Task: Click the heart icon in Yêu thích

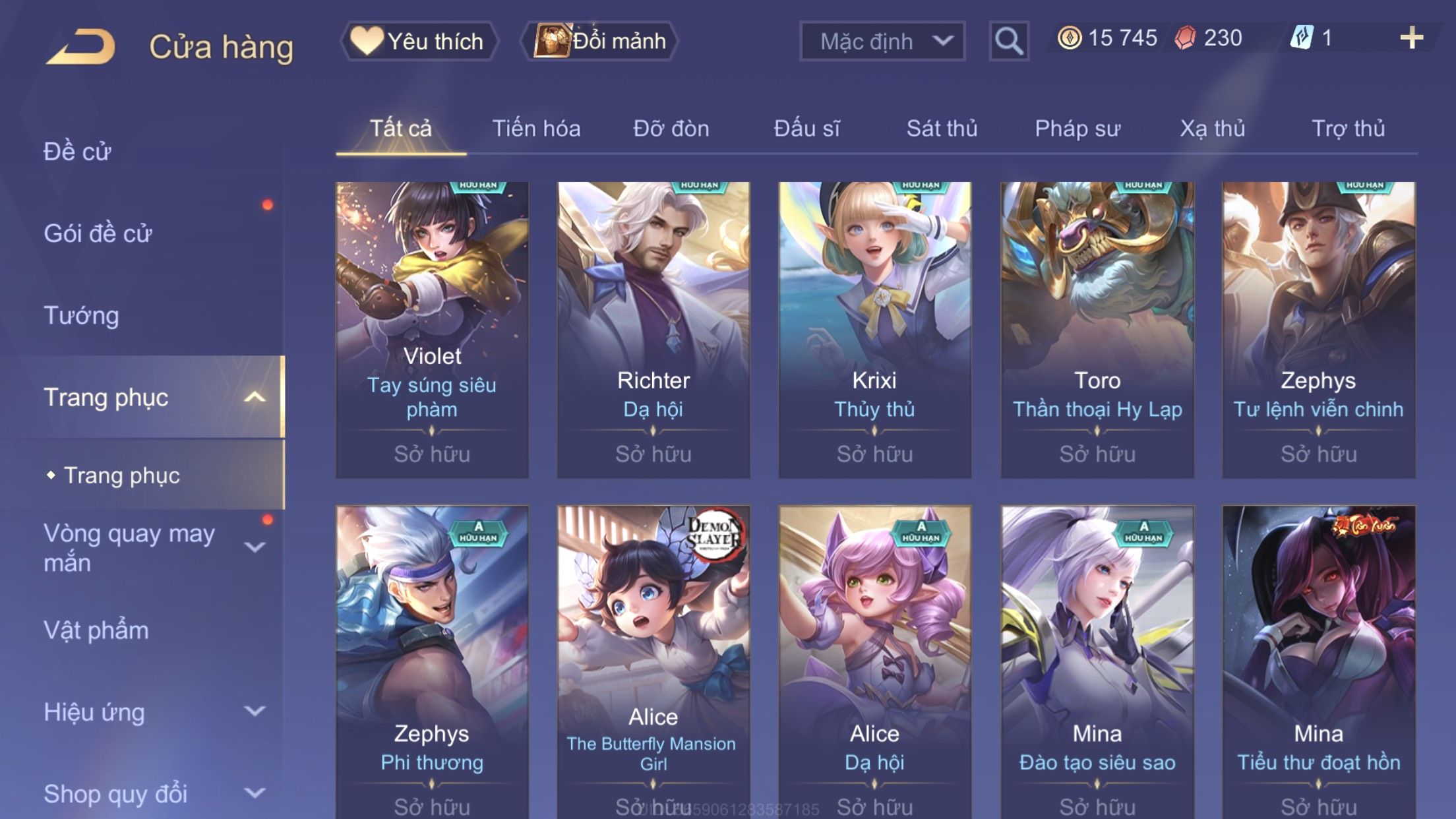Action: point(366,40)
